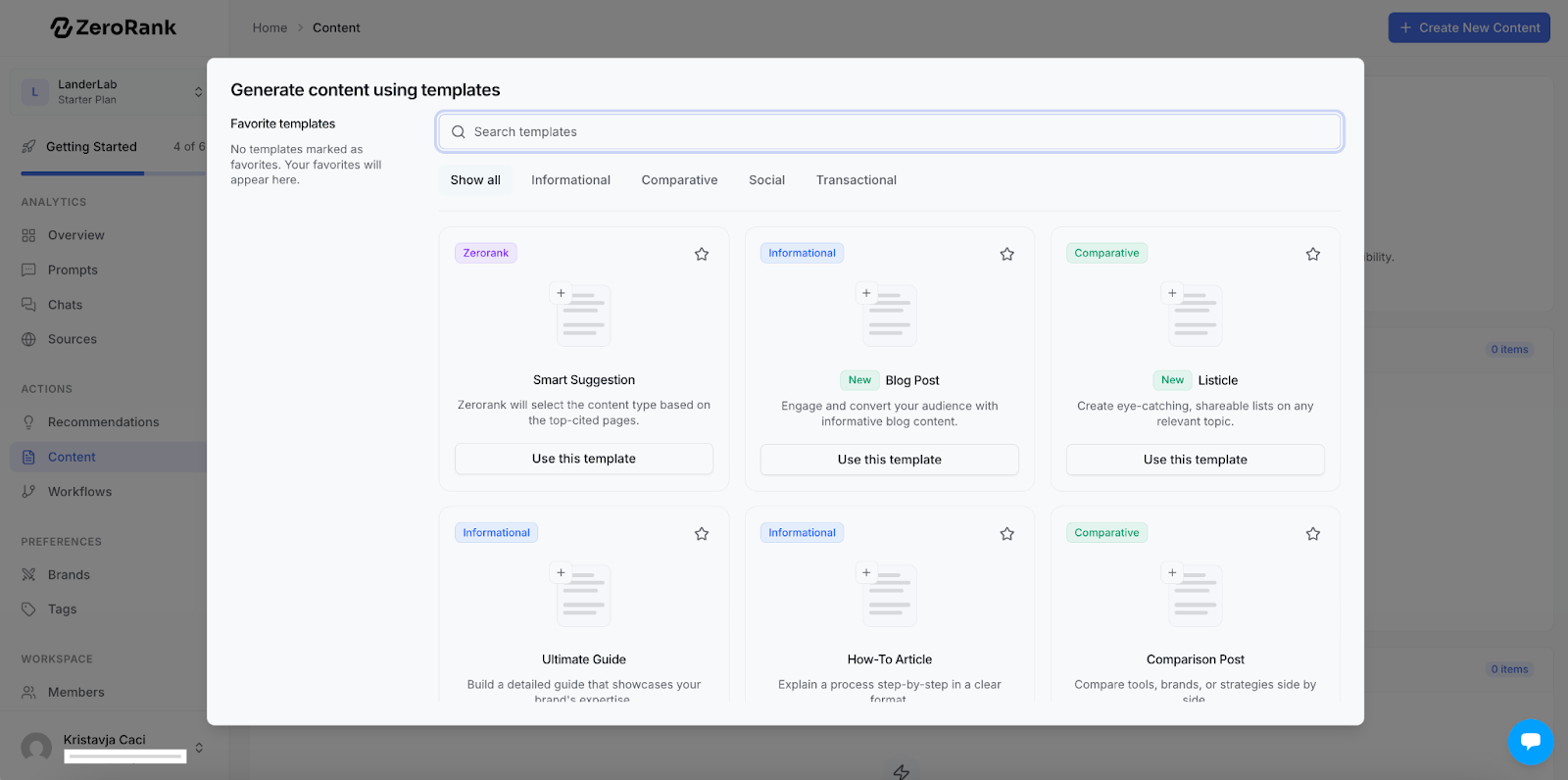Open workspace Members page

click(x=75, y=692)
